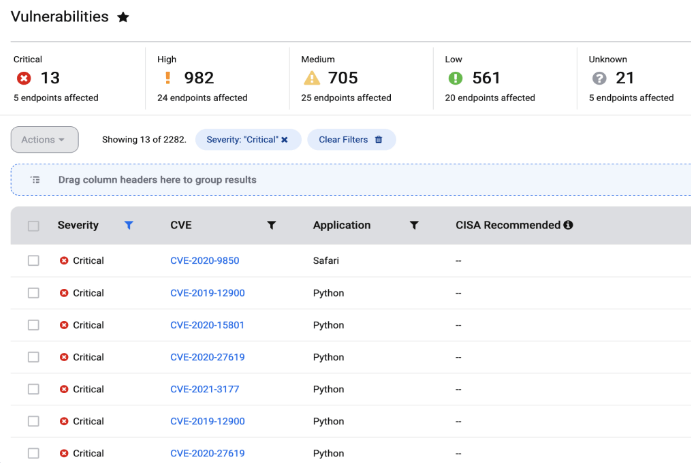Click the gray Unknown severity question icon
Image resolution: width=691 pixels, height=463 pixels.
[x=599, y=78]
